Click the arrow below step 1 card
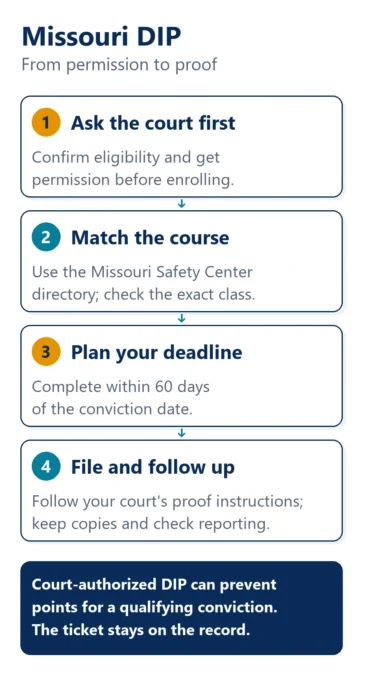366x675 pixels. click(182, 204)
